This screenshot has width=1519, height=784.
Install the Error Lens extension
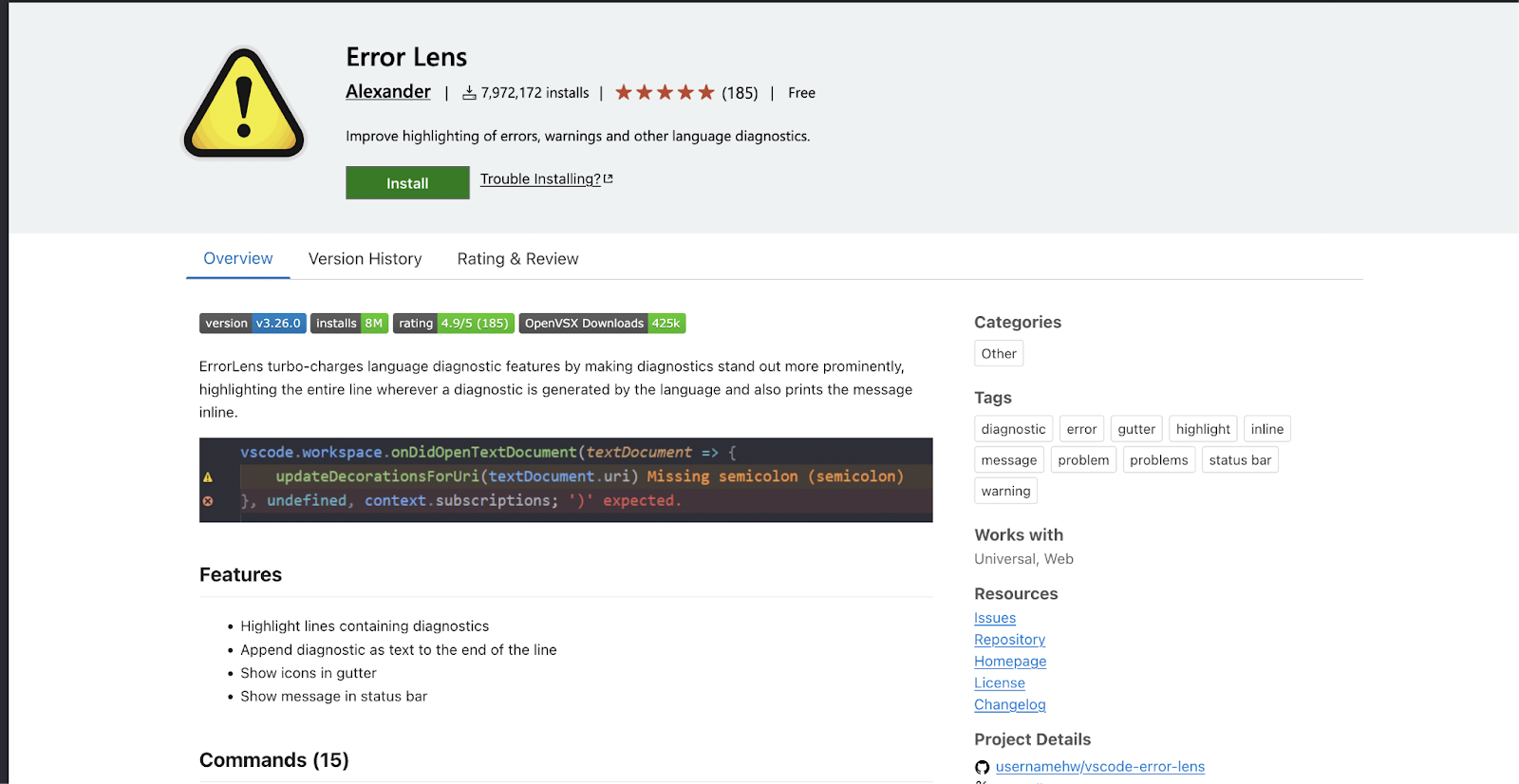click(407, 183)
